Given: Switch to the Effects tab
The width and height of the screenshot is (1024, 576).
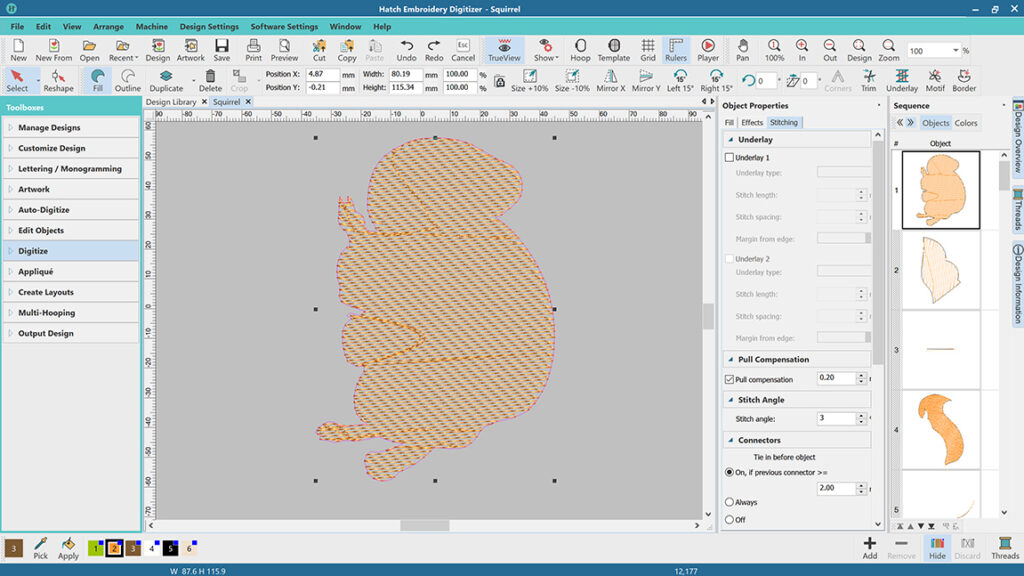Looking at the screenshot, I should point(752,123).
